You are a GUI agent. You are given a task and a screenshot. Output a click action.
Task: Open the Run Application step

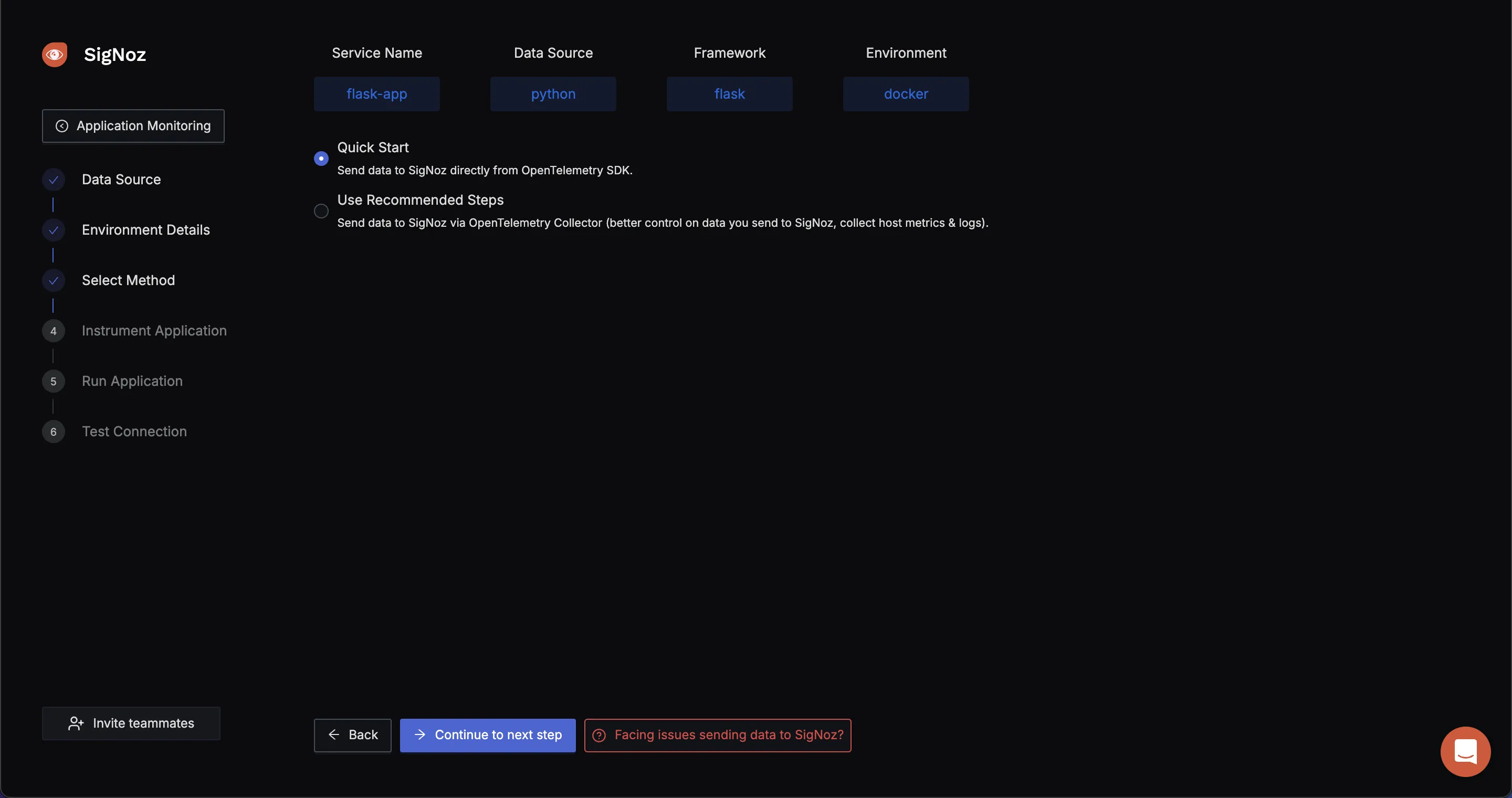[x=133, y=381]
